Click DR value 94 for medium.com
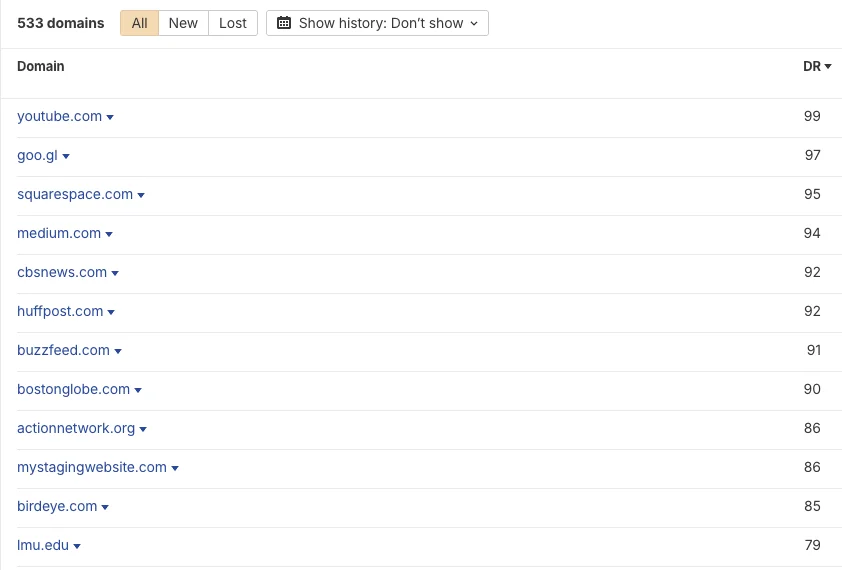Image resolution: width=842 pixels, height=570 pixels. tap(812, 233)
